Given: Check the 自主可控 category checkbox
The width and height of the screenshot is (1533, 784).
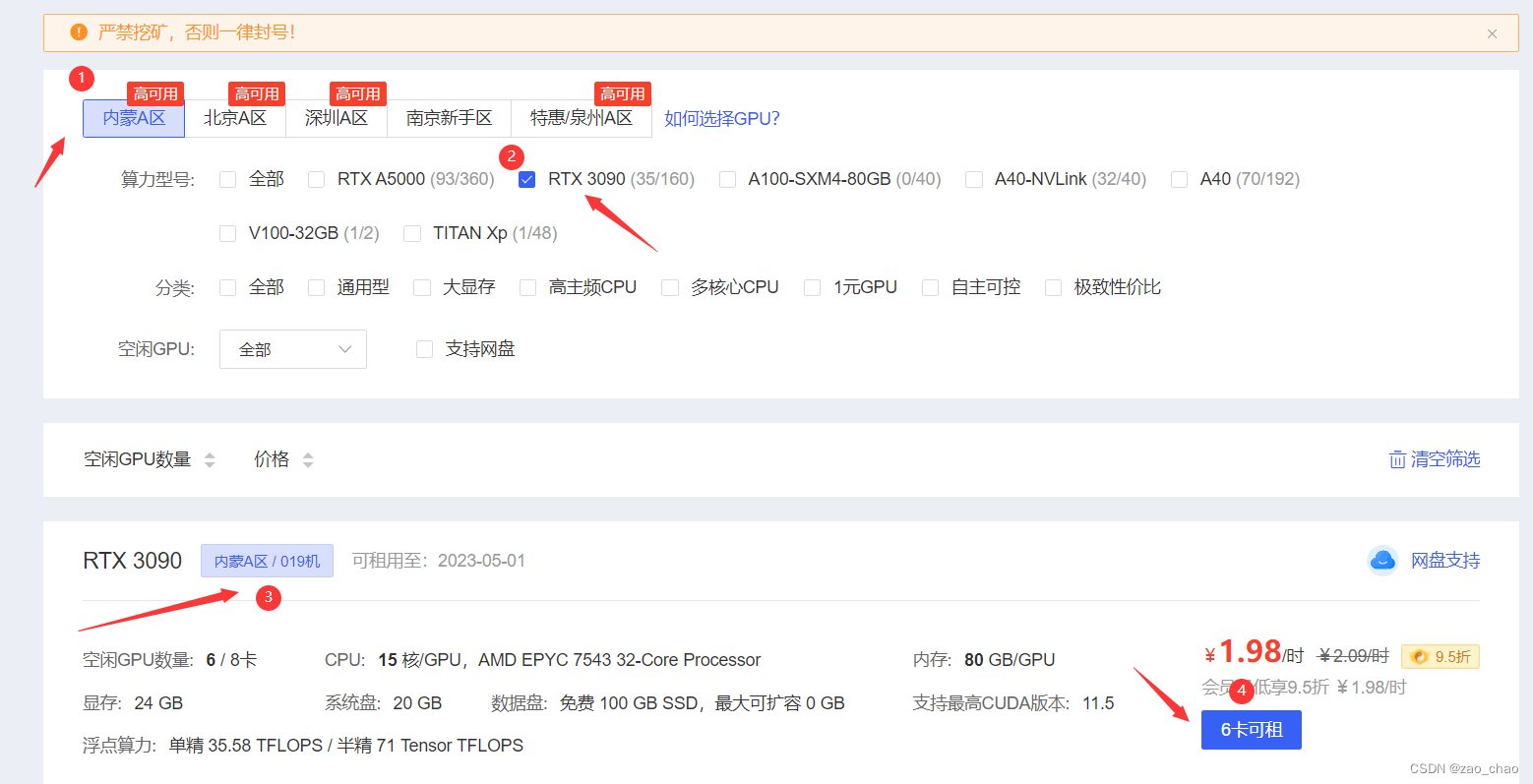Looking at the screenshot, I should [931, 287].
